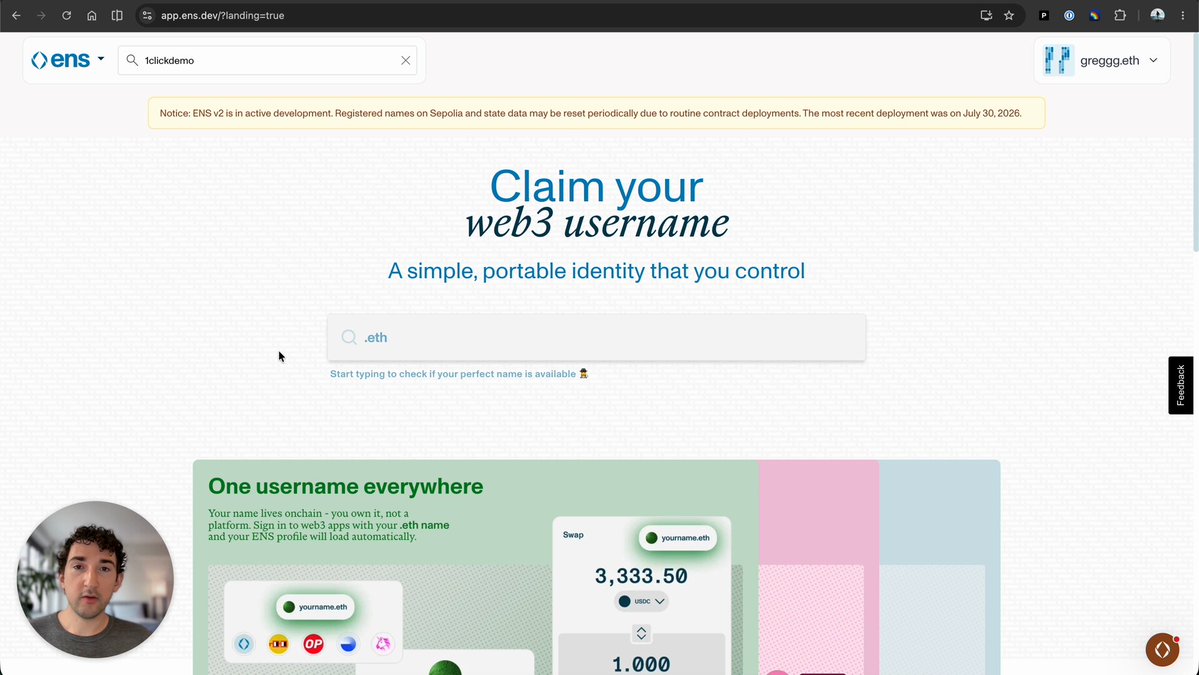Viewport: 1199px width, 675px height.
Task: Click the red OP Optimism icon
Action: tap(314, 644)
